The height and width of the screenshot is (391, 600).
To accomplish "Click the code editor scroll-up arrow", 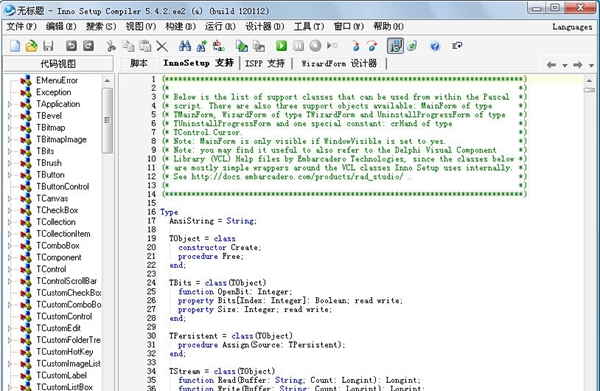I will (589, 81).
